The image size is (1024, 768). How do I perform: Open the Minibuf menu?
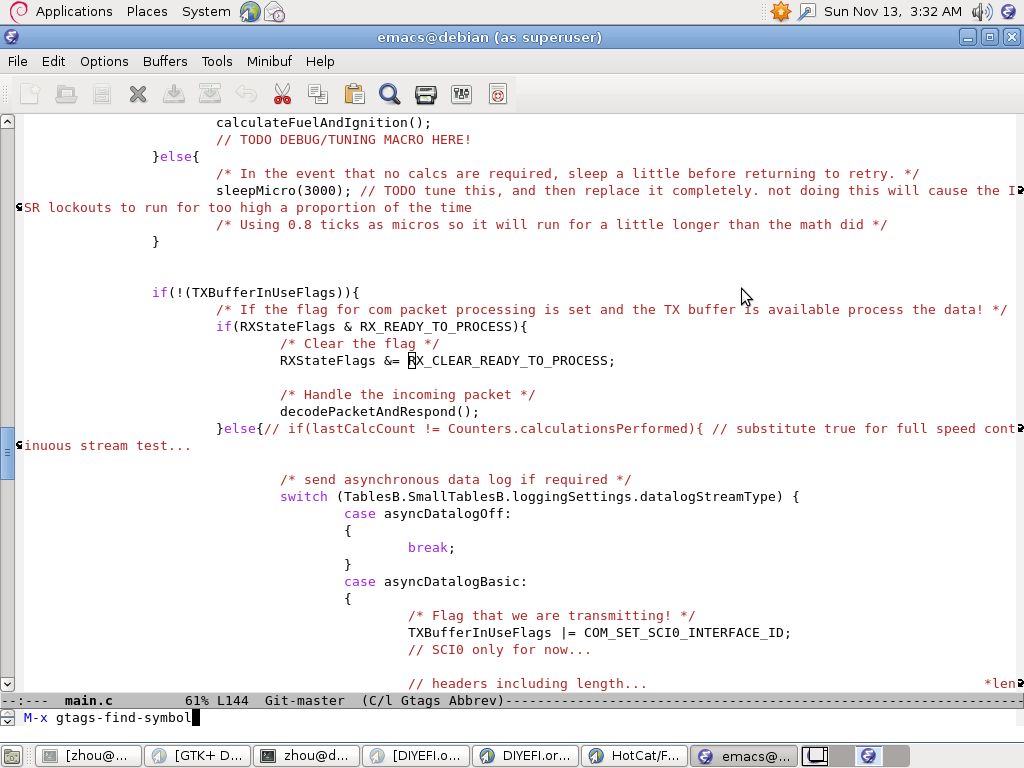(x=269, y=61)
